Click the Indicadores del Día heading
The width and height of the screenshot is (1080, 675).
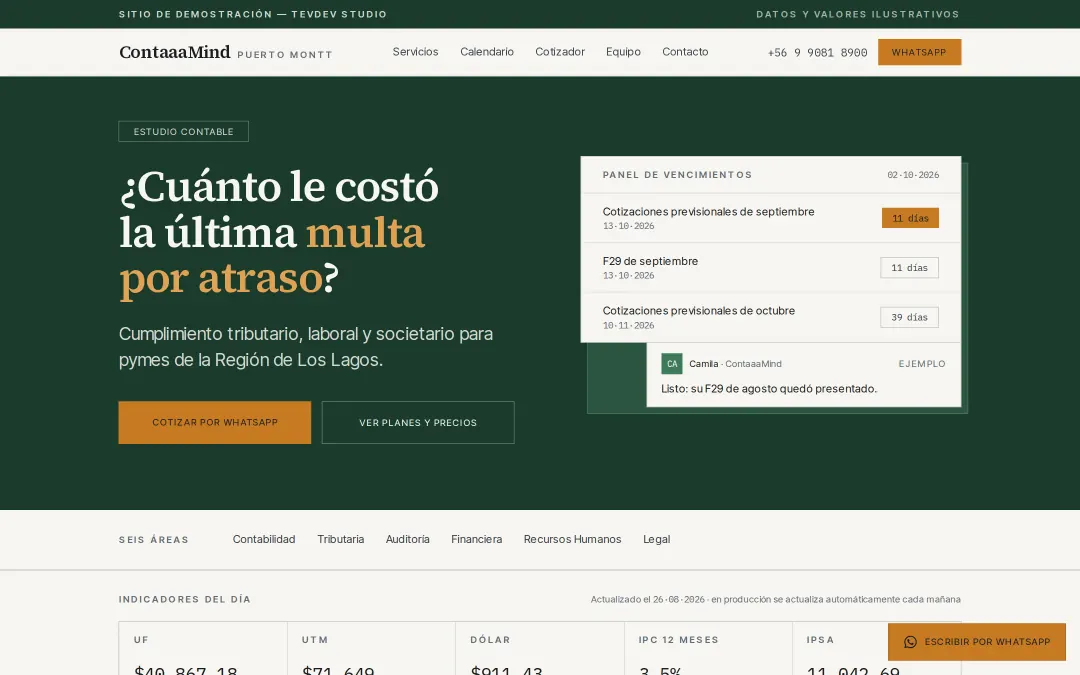pyautogui.click(x=185, y=599)
